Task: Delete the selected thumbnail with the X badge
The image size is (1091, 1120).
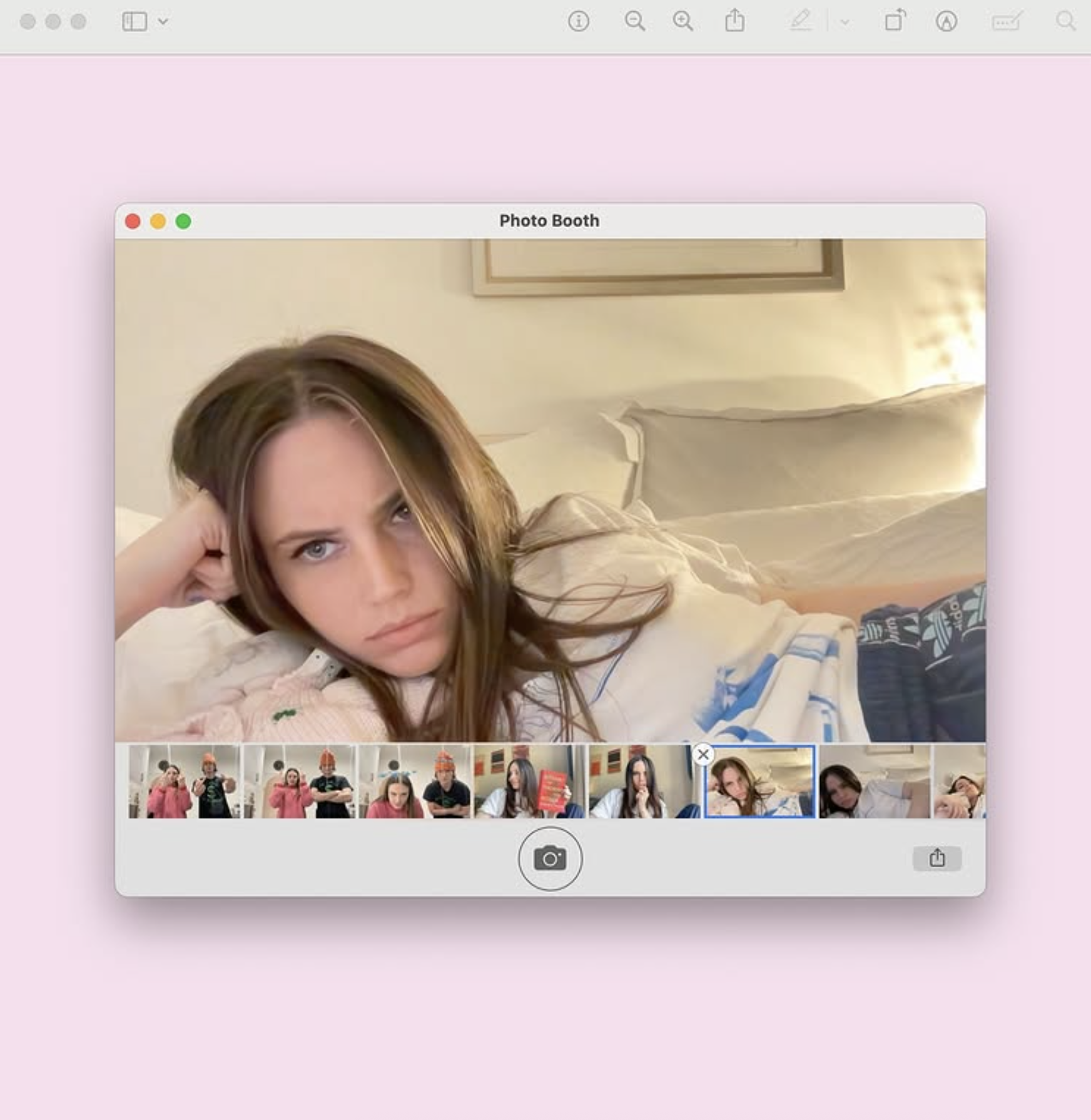Action: (x=703, y=755)
